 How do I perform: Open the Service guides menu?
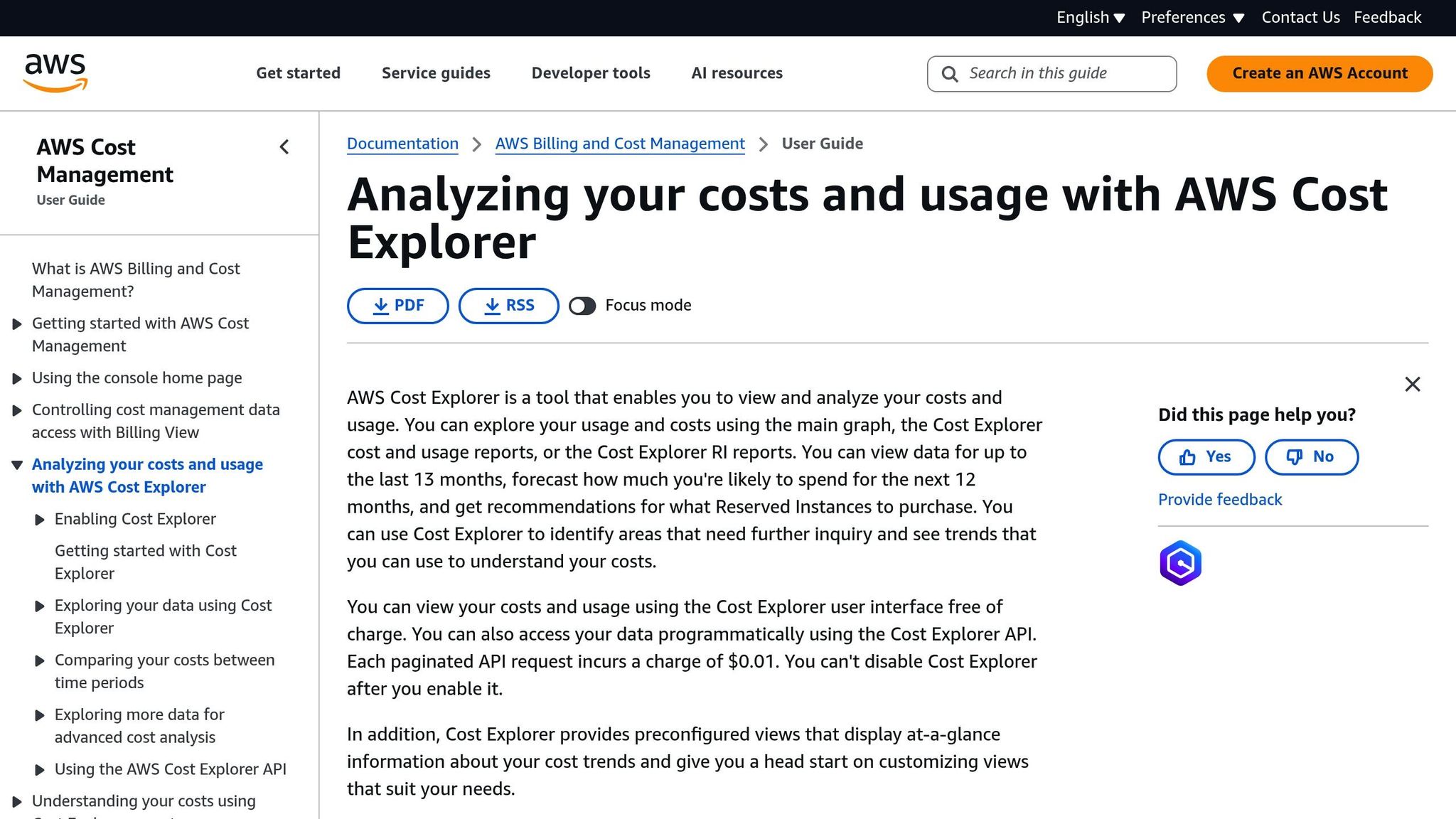436,73
